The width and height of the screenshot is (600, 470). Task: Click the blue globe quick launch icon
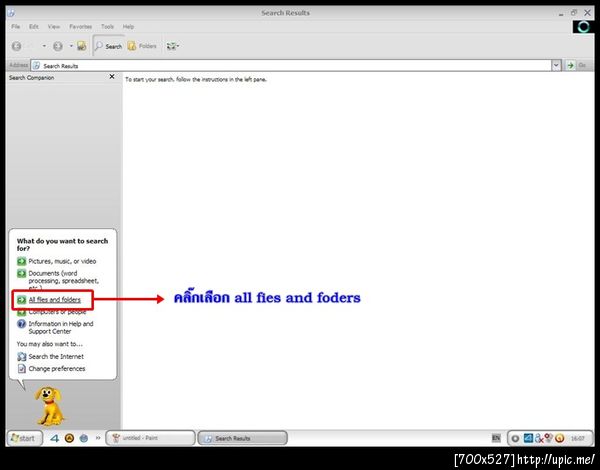tap(84, 438)
